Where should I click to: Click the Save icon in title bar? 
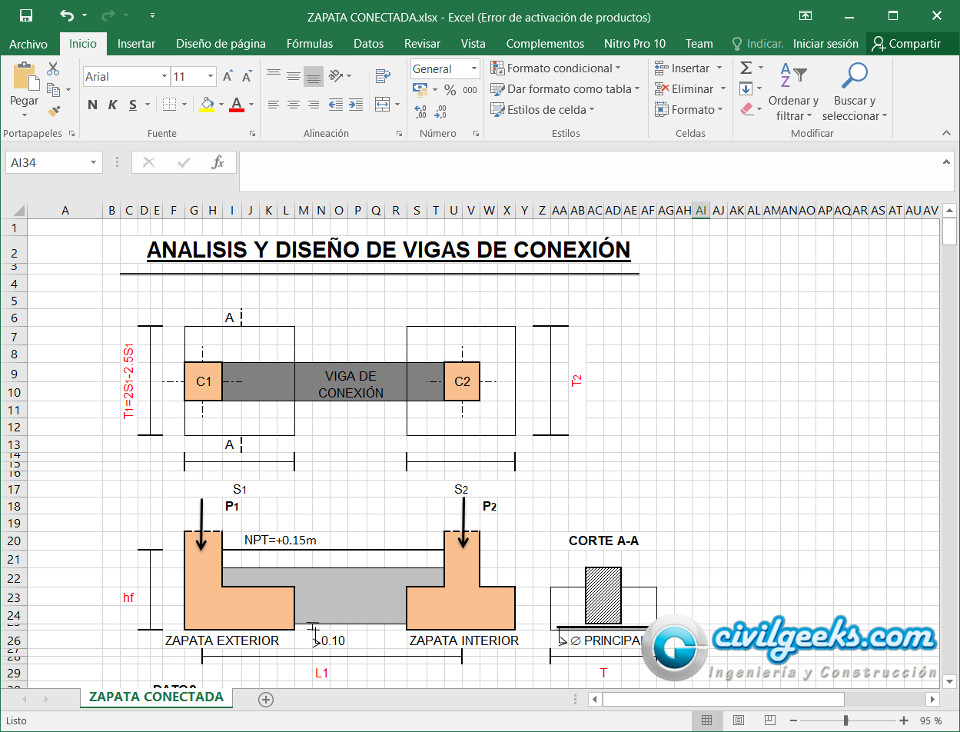tap(26, 16)
